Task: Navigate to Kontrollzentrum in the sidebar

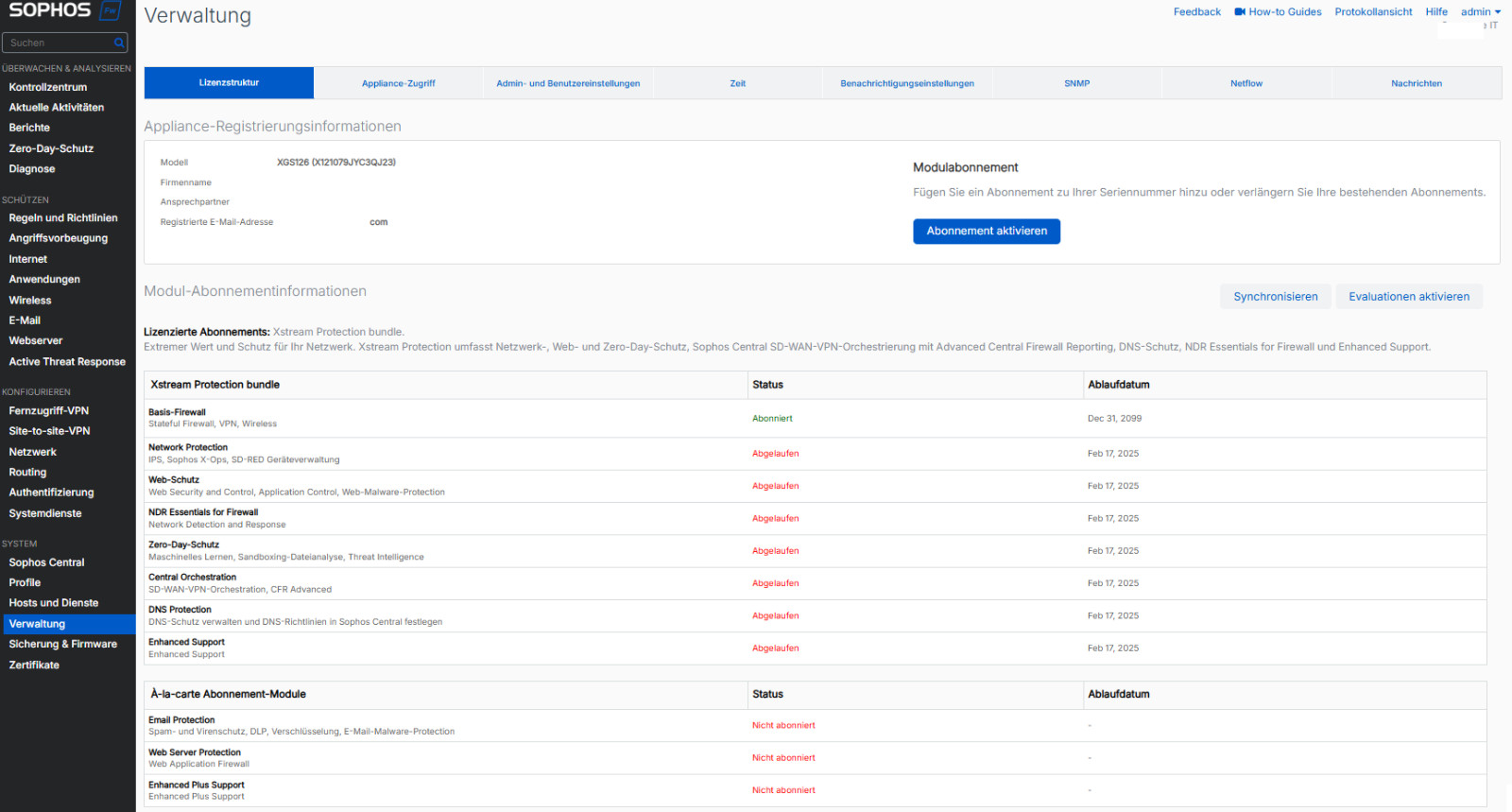Action: (x=48, y=87)
